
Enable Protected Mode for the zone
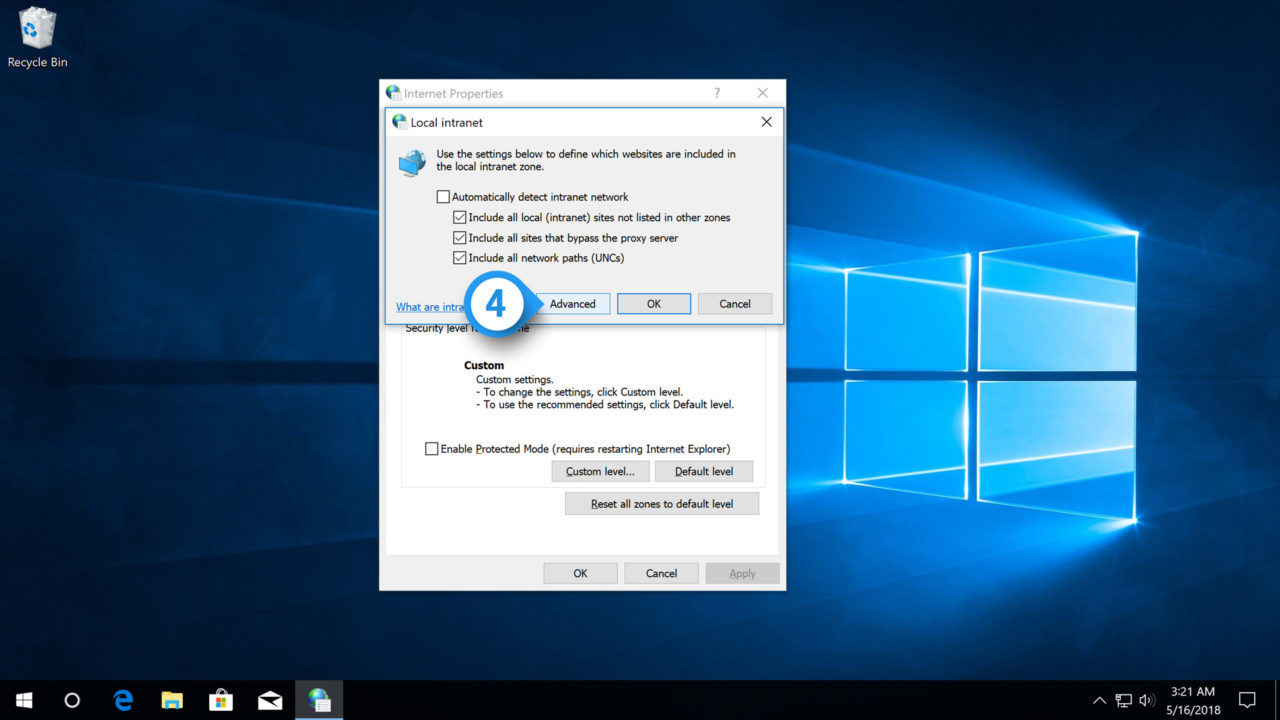pos(431,448)
